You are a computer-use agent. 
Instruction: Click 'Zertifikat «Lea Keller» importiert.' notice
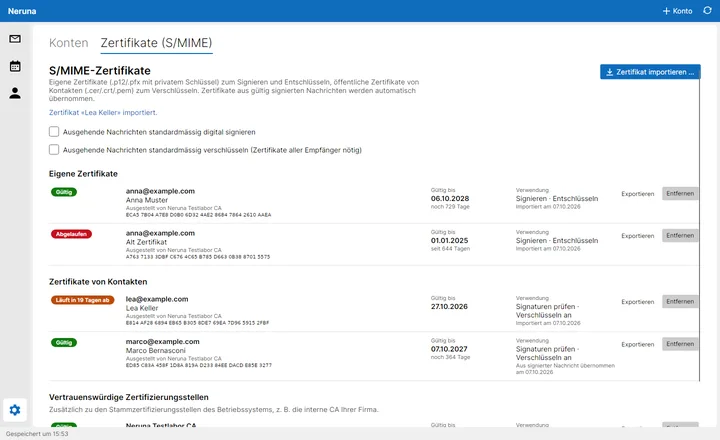103,113
